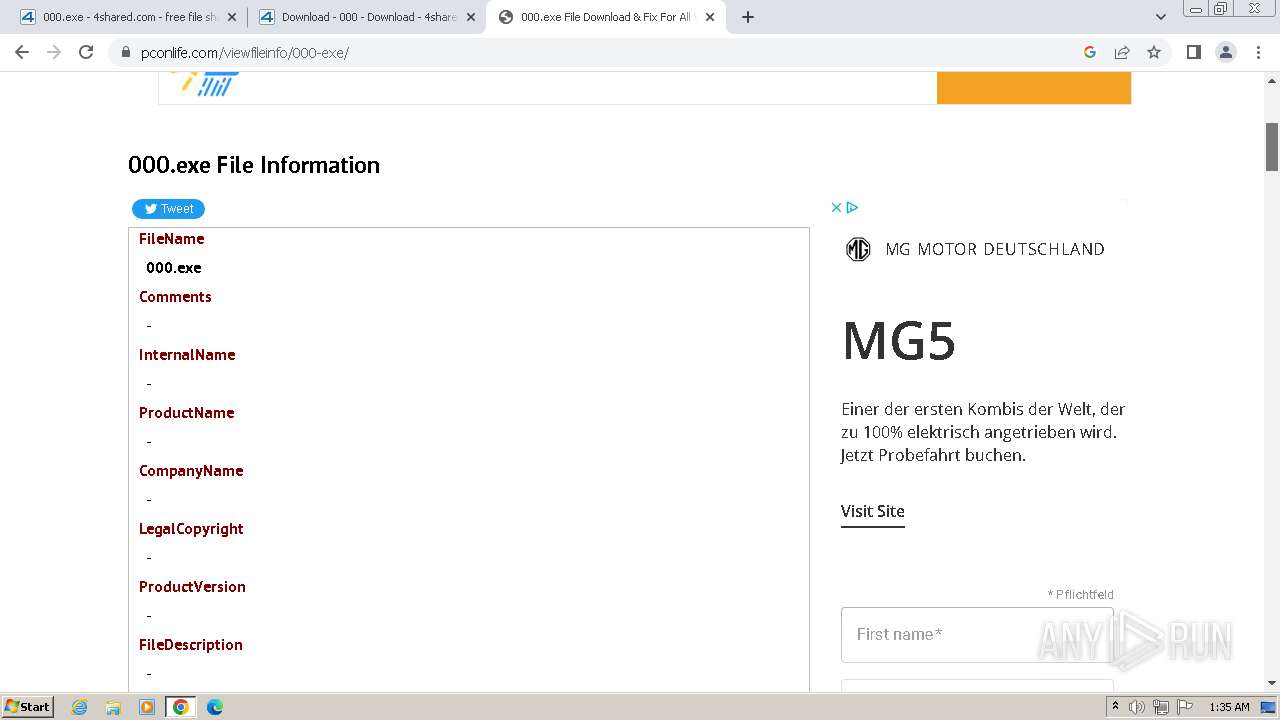Click the page vertical scrollbar thumb

1272,147
